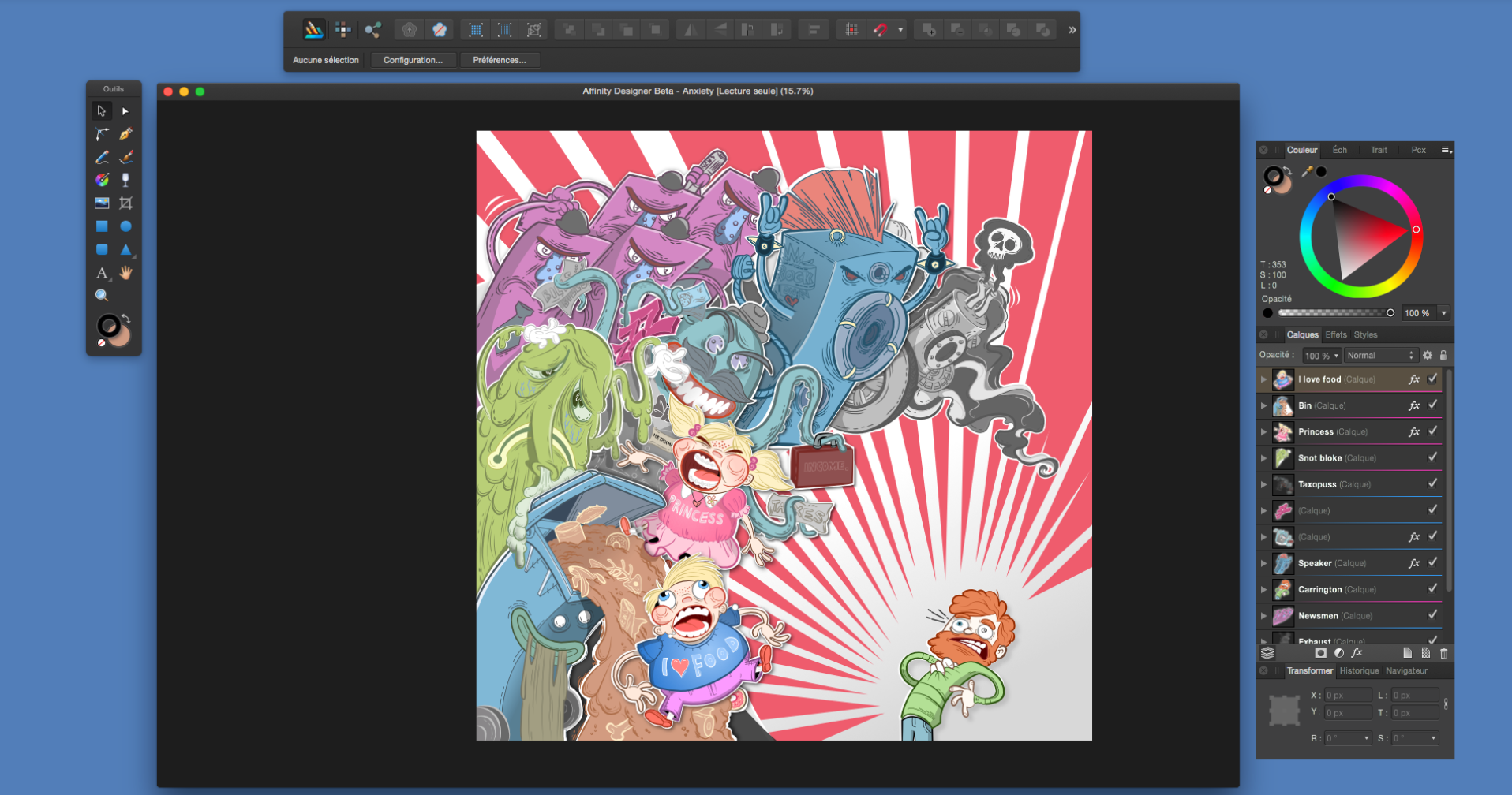1512x795 pixels.
Task: Open Couleur panel options menu
Action: 1447,150
